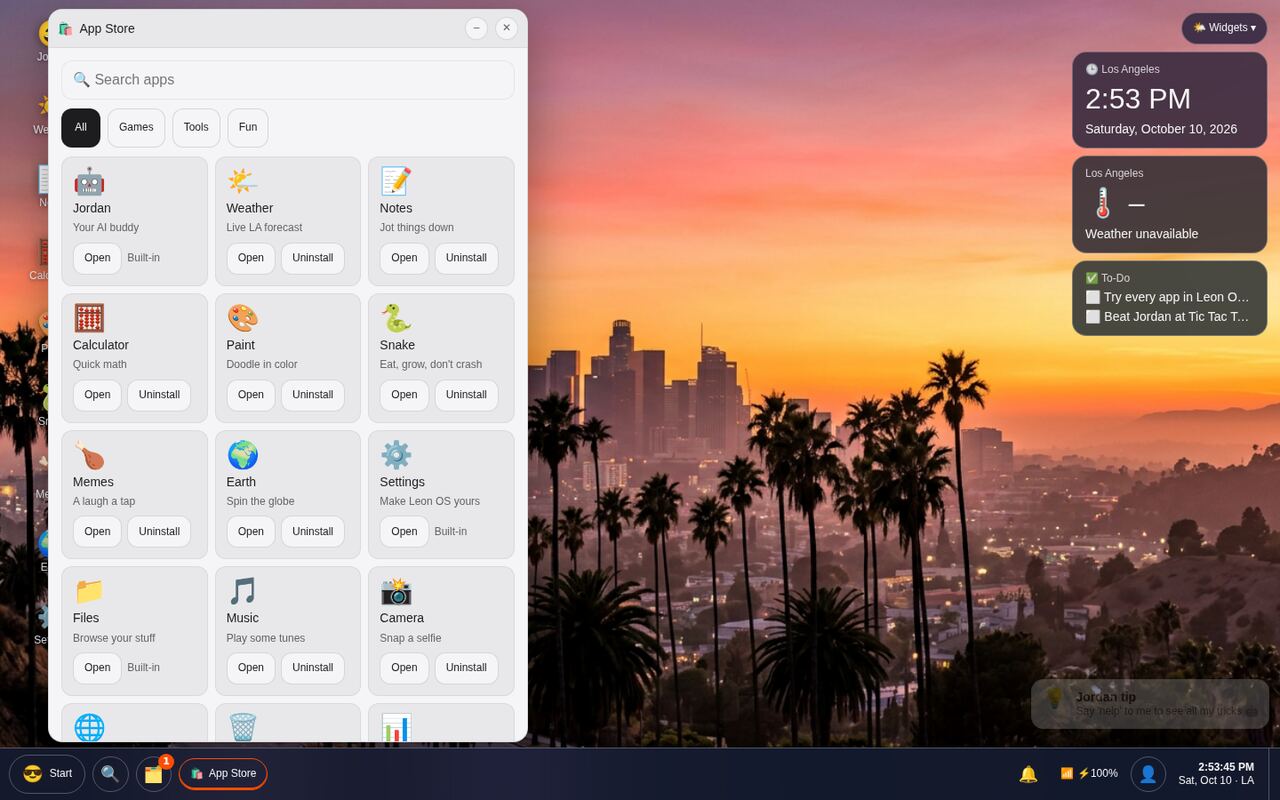Select the All category tab
This screenshot has width=1280, height=800.
pyautogui.click(x=81, y=127)
